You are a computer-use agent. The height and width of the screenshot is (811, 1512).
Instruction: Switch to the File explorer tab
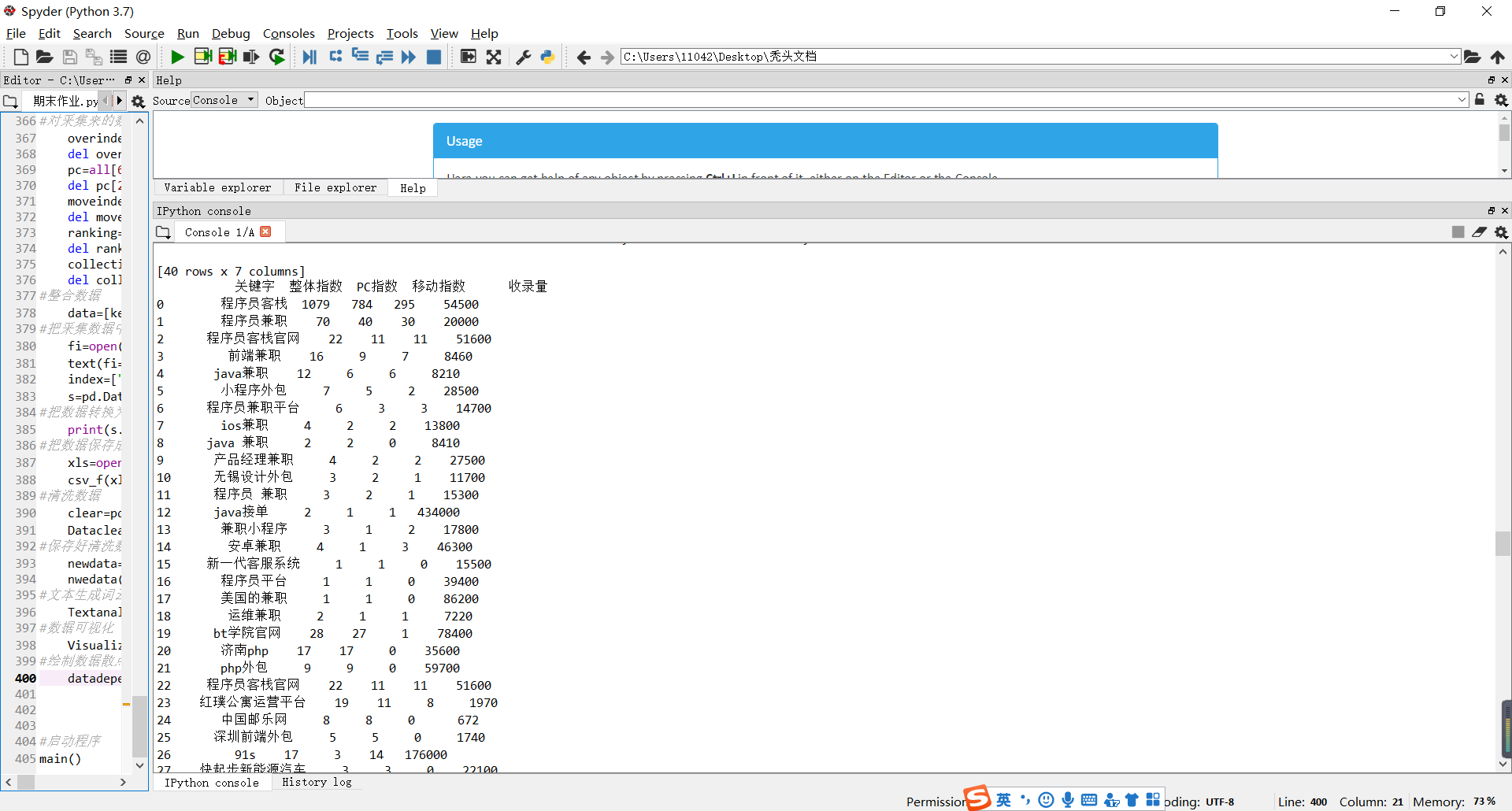[335, 187]
